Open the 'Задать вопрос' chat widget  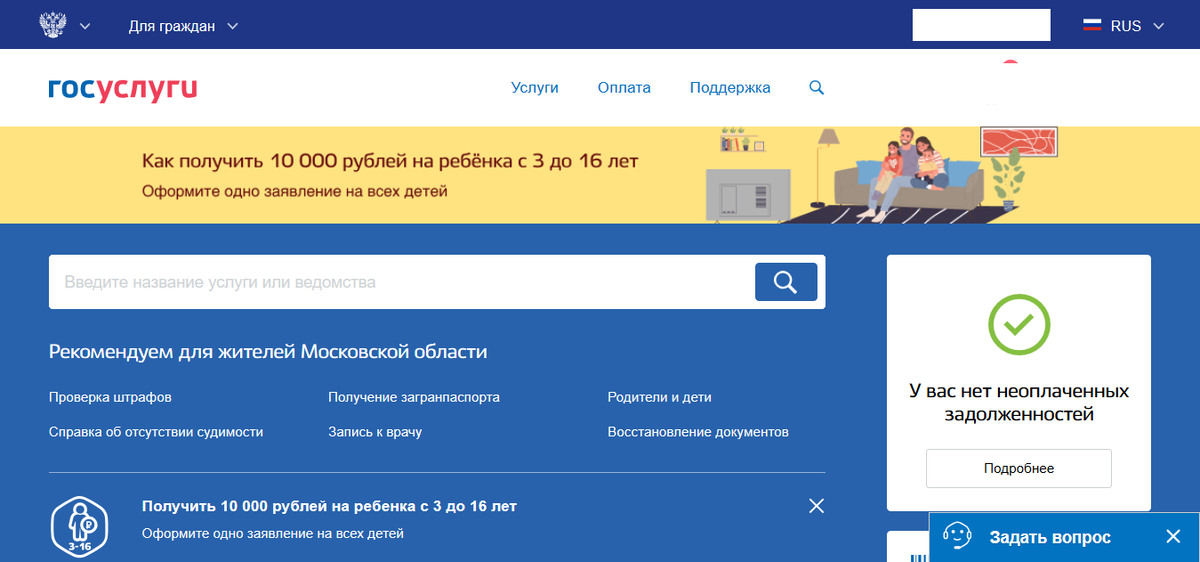pos(1050,537)
